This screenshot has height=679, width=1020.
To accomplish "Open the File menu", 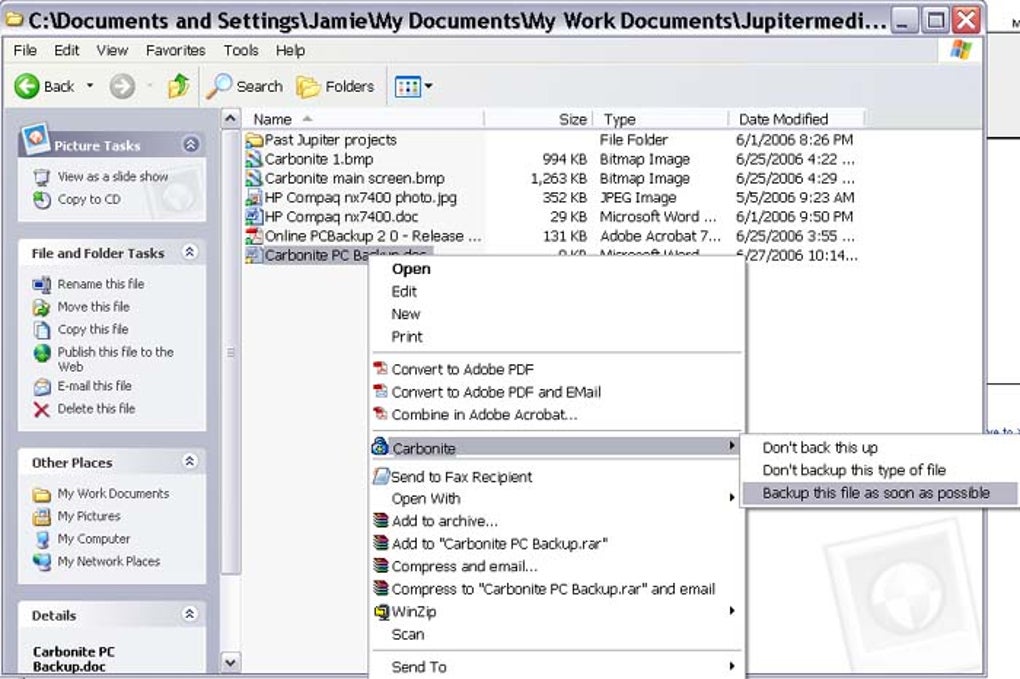I will tap(25, 50).
